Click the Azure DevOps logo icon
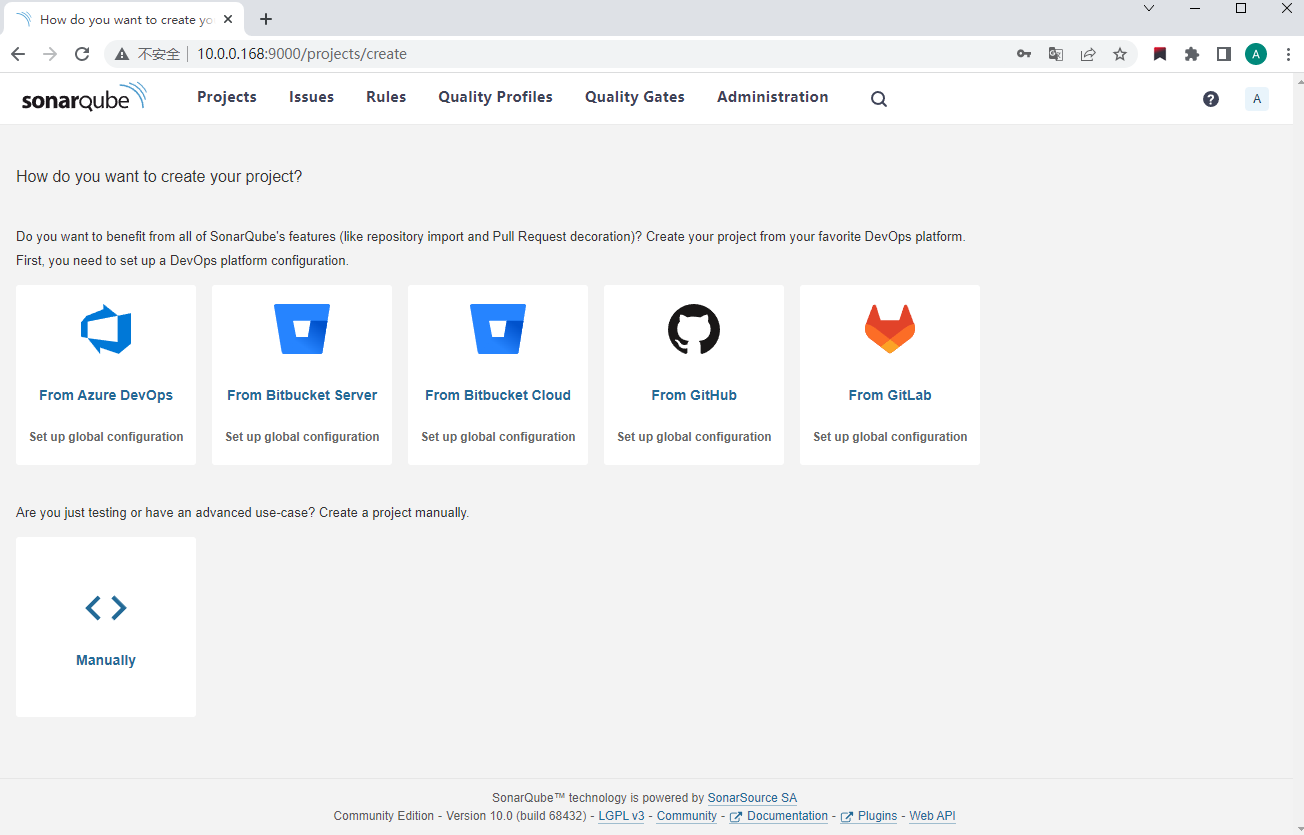 pyautogui.click(x=106, y=329)
